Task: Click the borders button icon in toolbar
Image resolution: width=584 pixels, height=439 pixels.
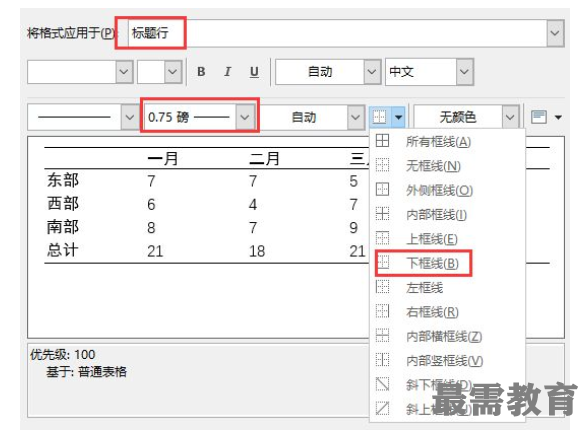Action: (x=380, y=117)
